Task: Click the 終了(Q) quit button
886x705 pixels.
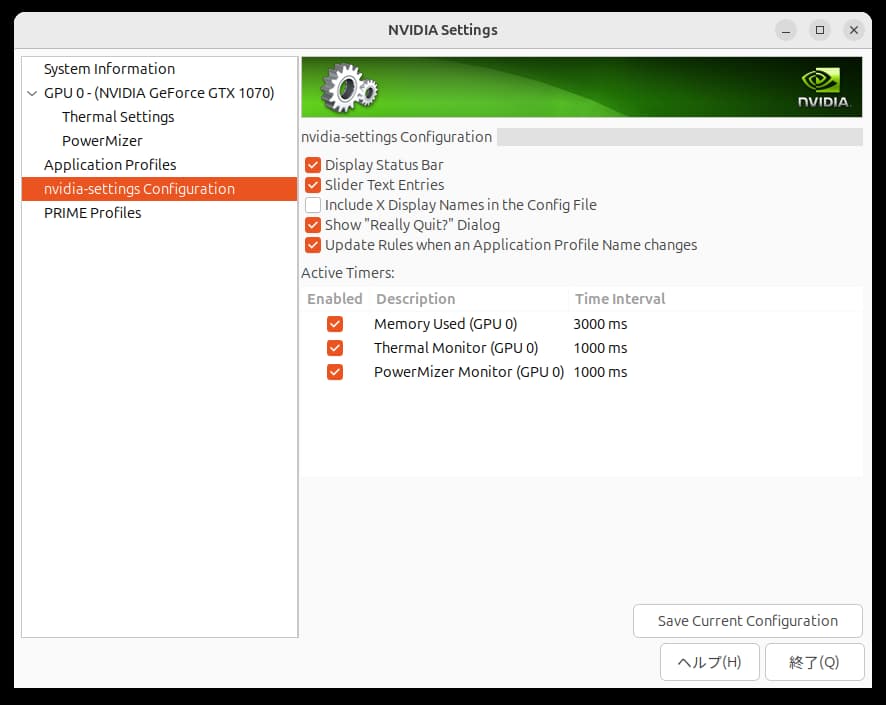Action: tap(814, 662)
